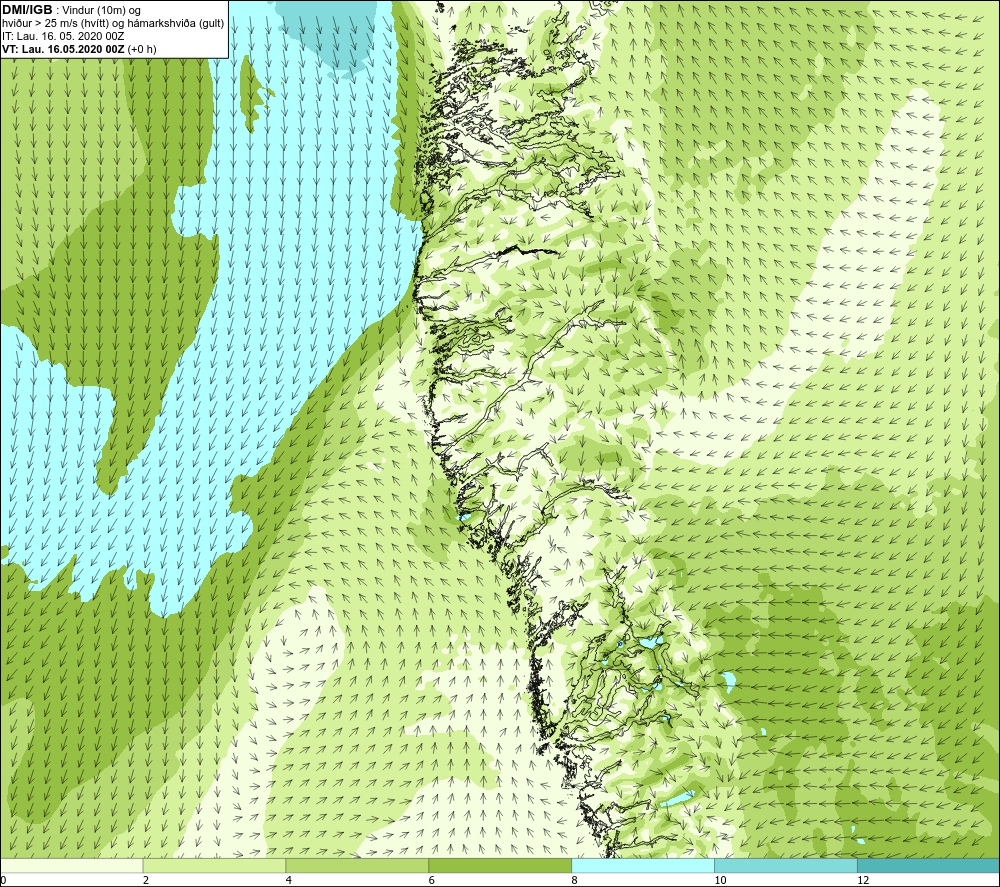Click the legend scale label '0'
The height and width of the screenshot is (887, 1000).
click(x=3, y=880)
